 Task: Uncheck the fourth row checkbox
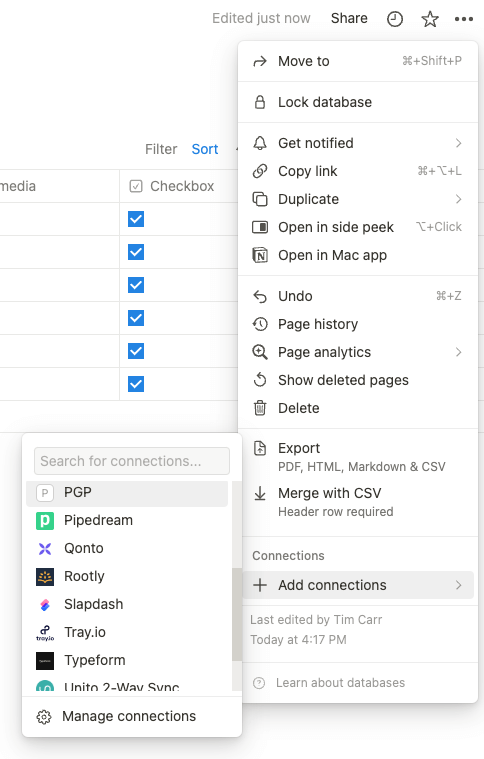(136, 318)
